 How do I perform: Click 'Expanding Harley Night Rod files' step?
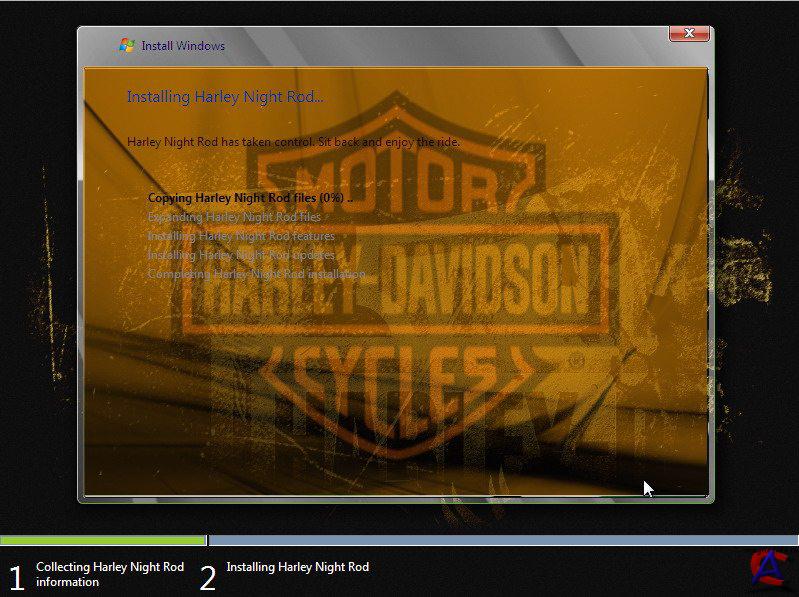click(234, 217)
